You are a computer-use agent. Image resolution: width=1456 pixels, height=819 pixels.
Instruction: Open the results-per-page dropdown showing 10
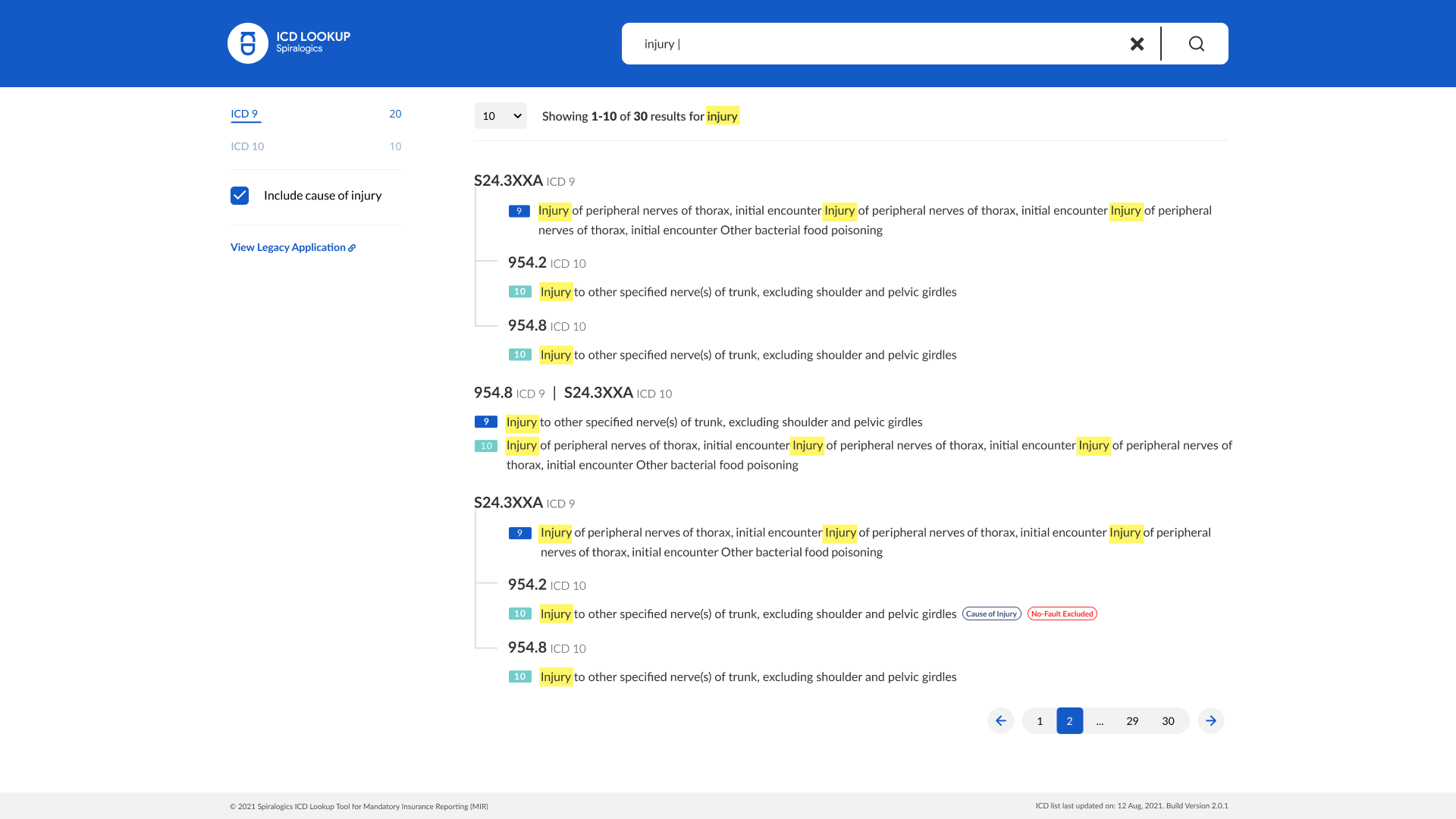point(500,115)
